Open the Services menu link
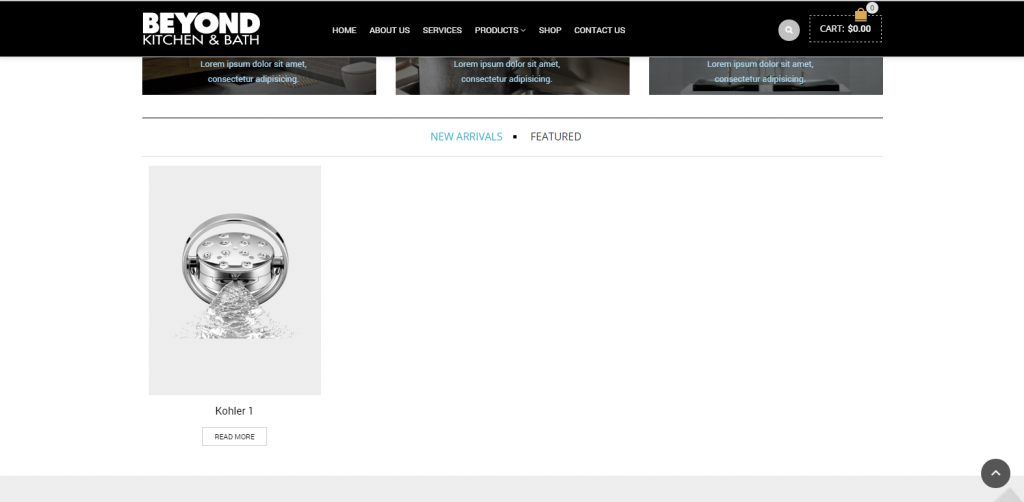The image size is (1024, 502). click(x=442, y=30)
